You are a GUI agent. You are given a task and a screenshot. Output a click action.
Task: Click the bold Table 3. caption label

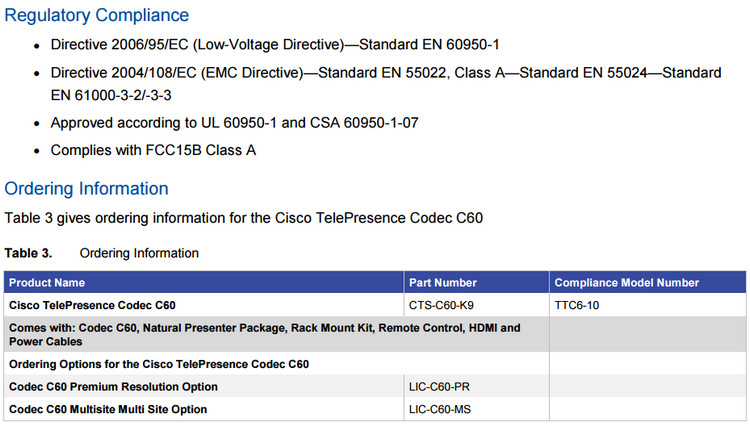pos(28,253)
